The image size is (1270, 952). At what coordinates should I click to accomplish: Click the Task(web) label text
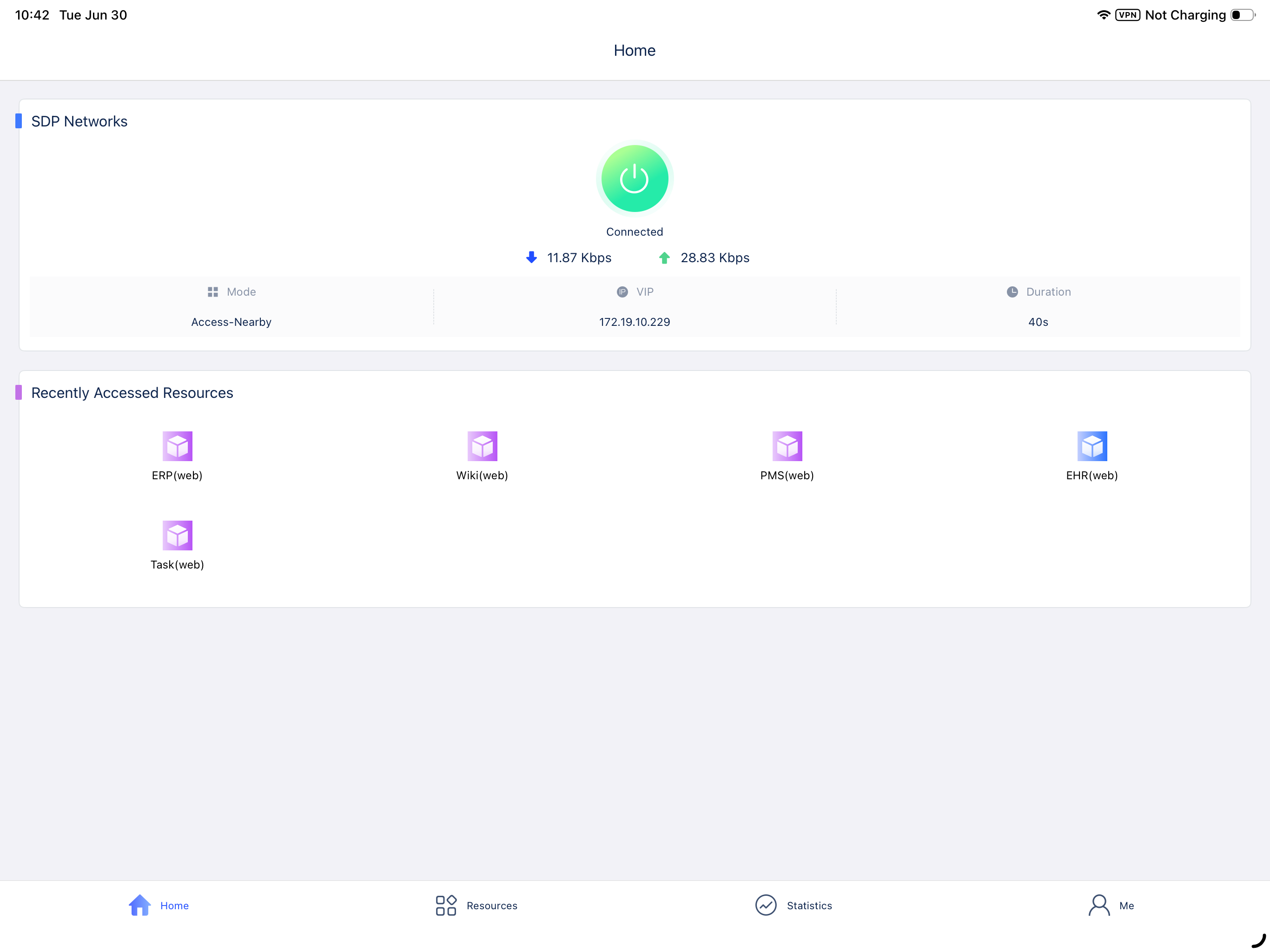click(x=178, y=565)
